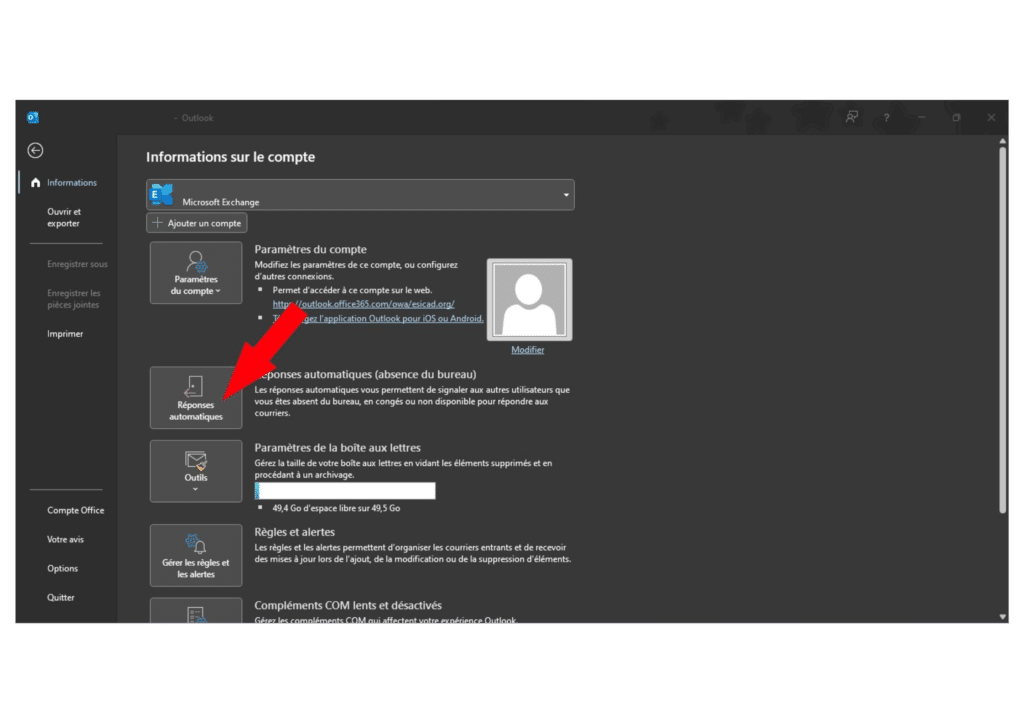This screenshot has height=724, width=1024.
Task: Click 'Compléments COM lents et désactivés' heading
Action: pos(348,606)
